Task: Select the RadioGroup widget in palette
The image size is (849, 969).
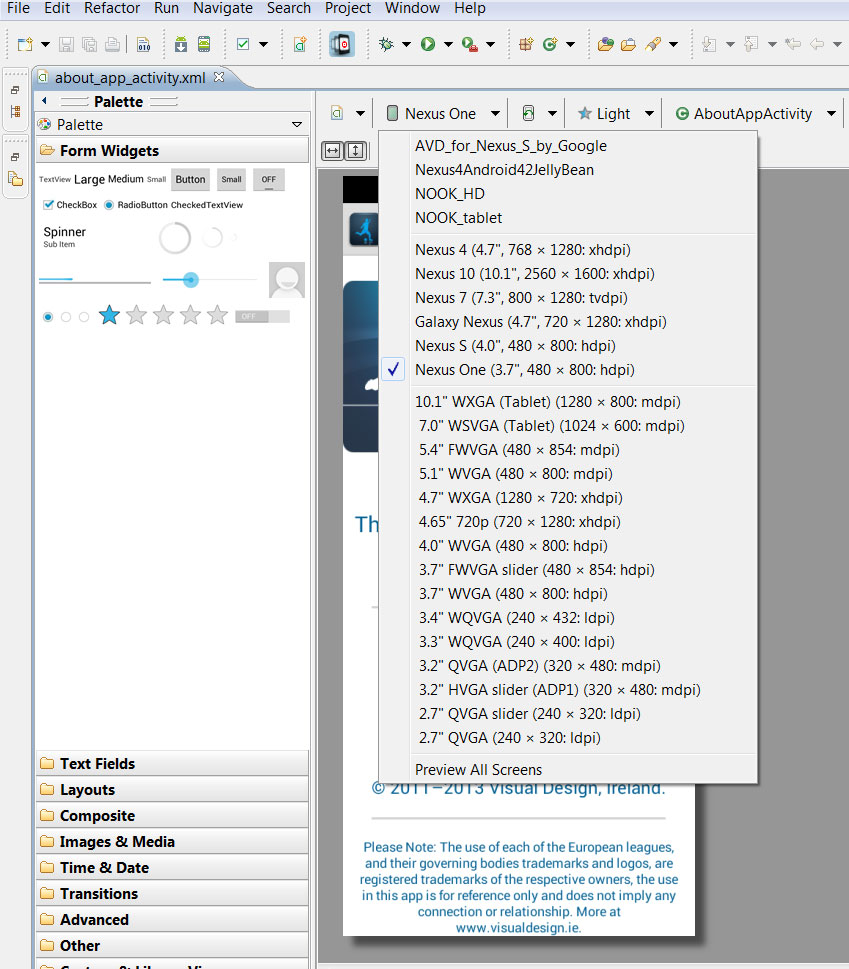Action: pos(65,317)
